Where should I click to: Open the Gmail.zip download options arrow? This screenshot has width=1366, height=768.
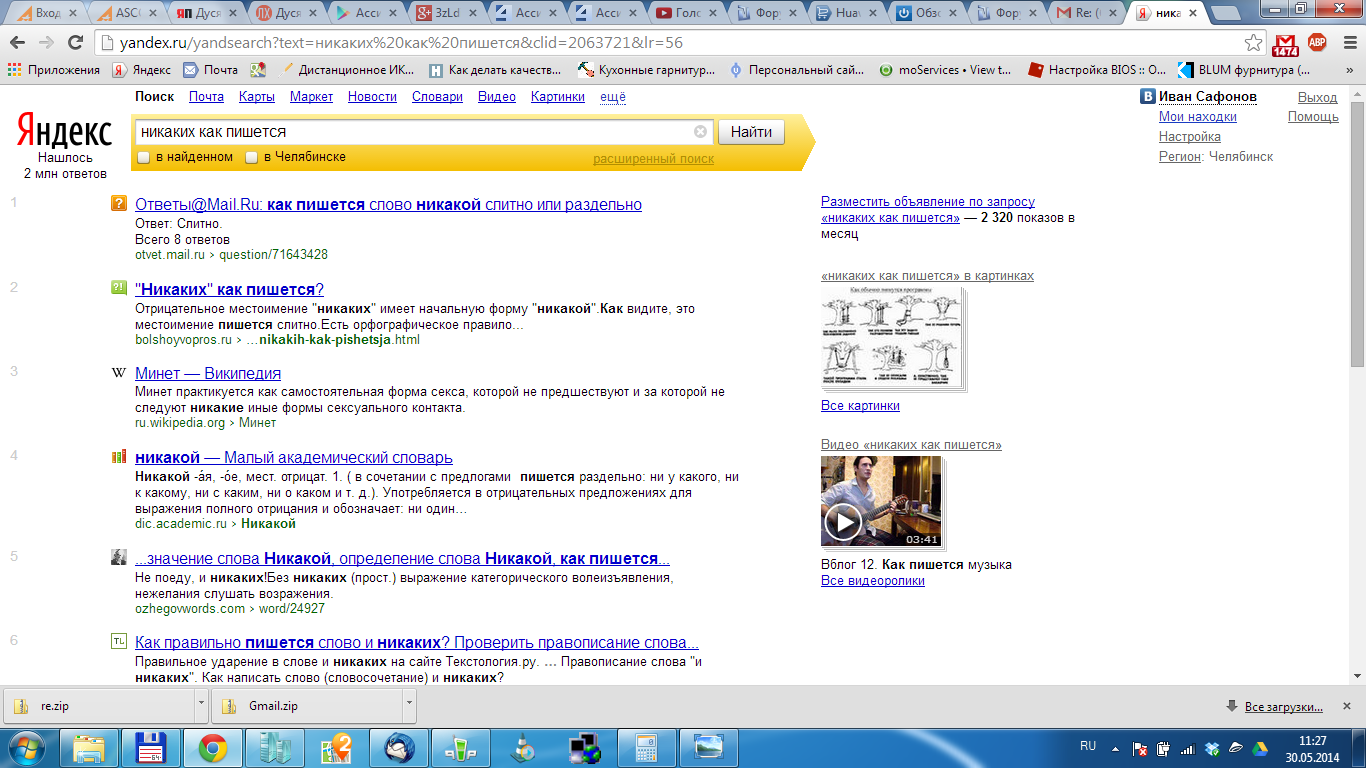tap(408, 704)
